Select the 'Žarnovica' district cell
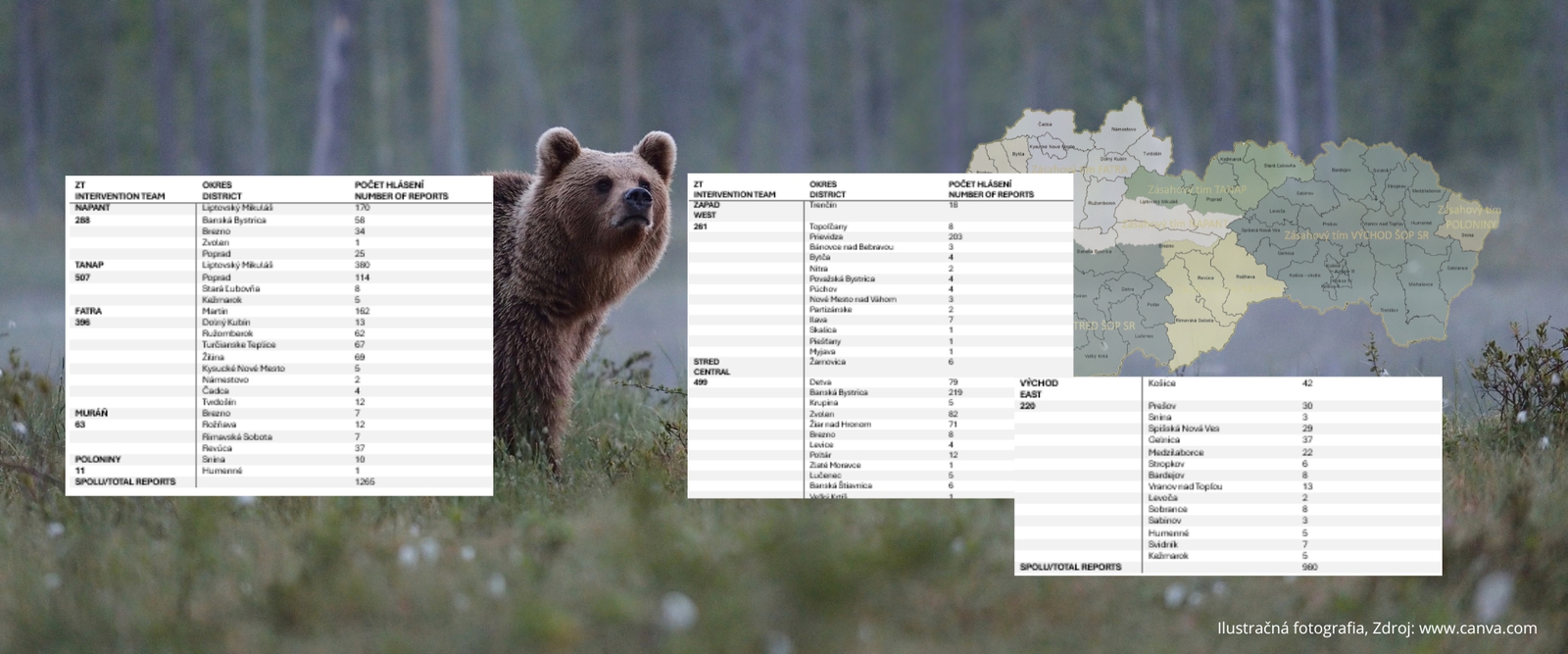This screenshot has height=654, width=1568. (x=829, y=362)
